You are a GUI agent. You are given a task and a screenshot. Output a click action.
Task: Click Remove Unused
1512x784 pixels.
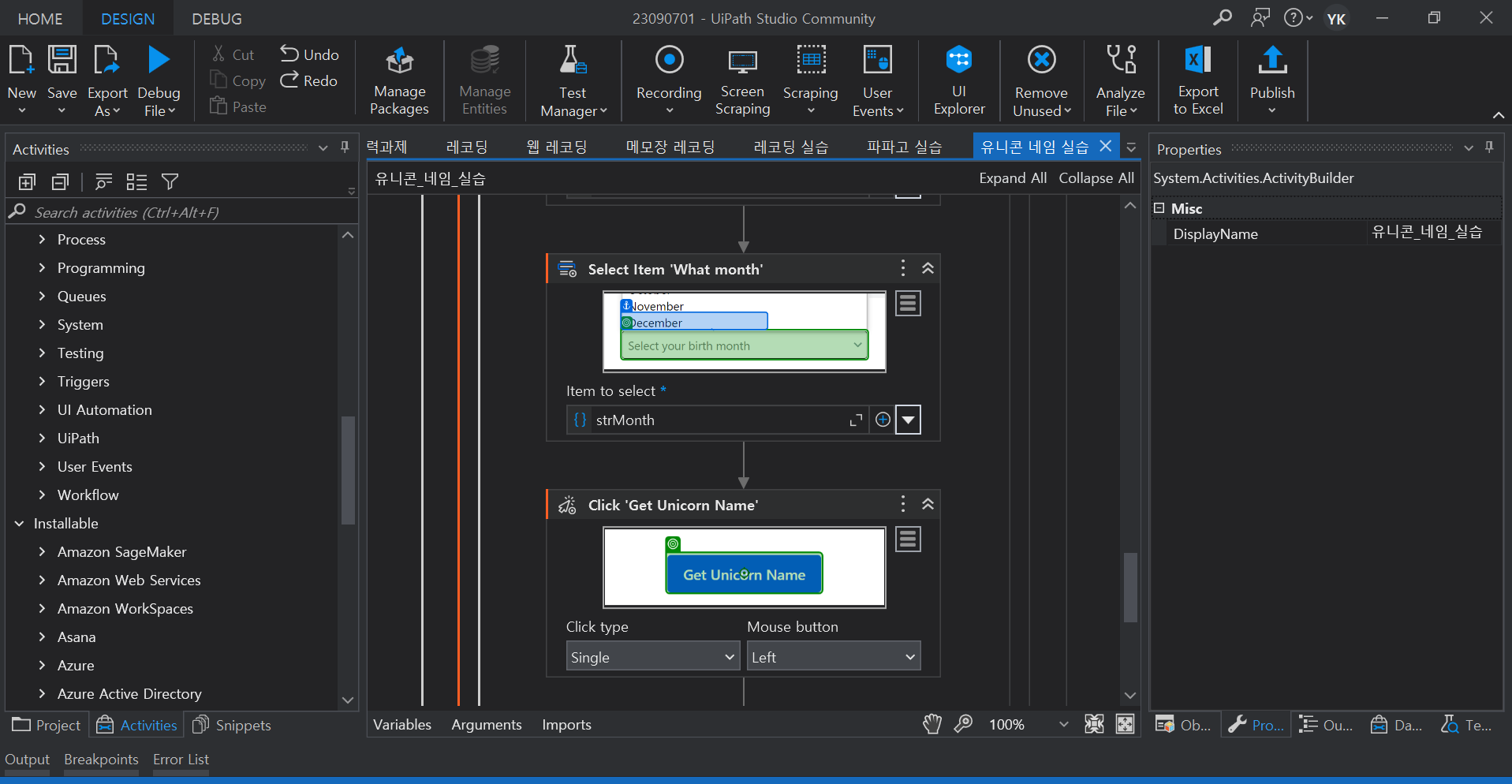tap(1041, 82)
